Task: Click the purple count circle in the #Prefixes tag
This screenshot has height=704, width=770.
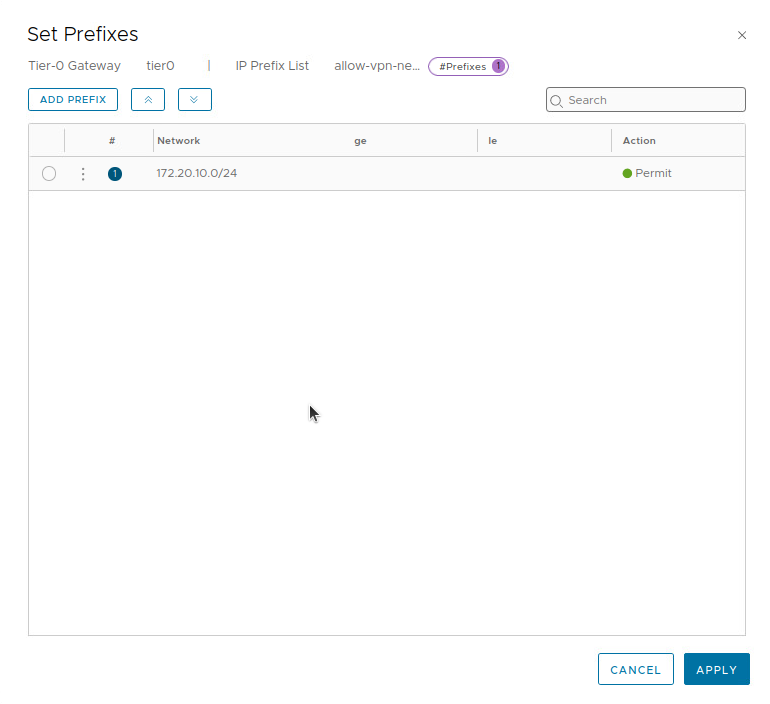Action: (498, 67)
